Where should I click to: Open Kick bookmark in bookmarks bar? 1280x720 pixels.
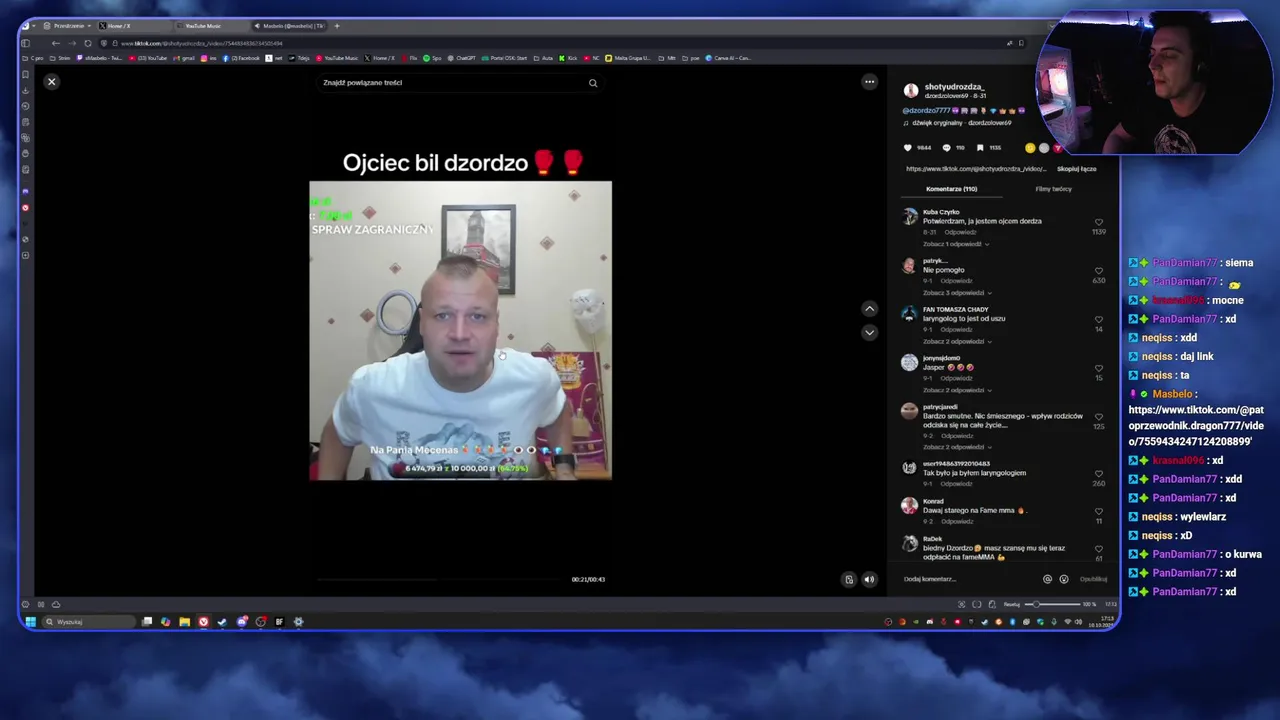[x=568, y=58]
